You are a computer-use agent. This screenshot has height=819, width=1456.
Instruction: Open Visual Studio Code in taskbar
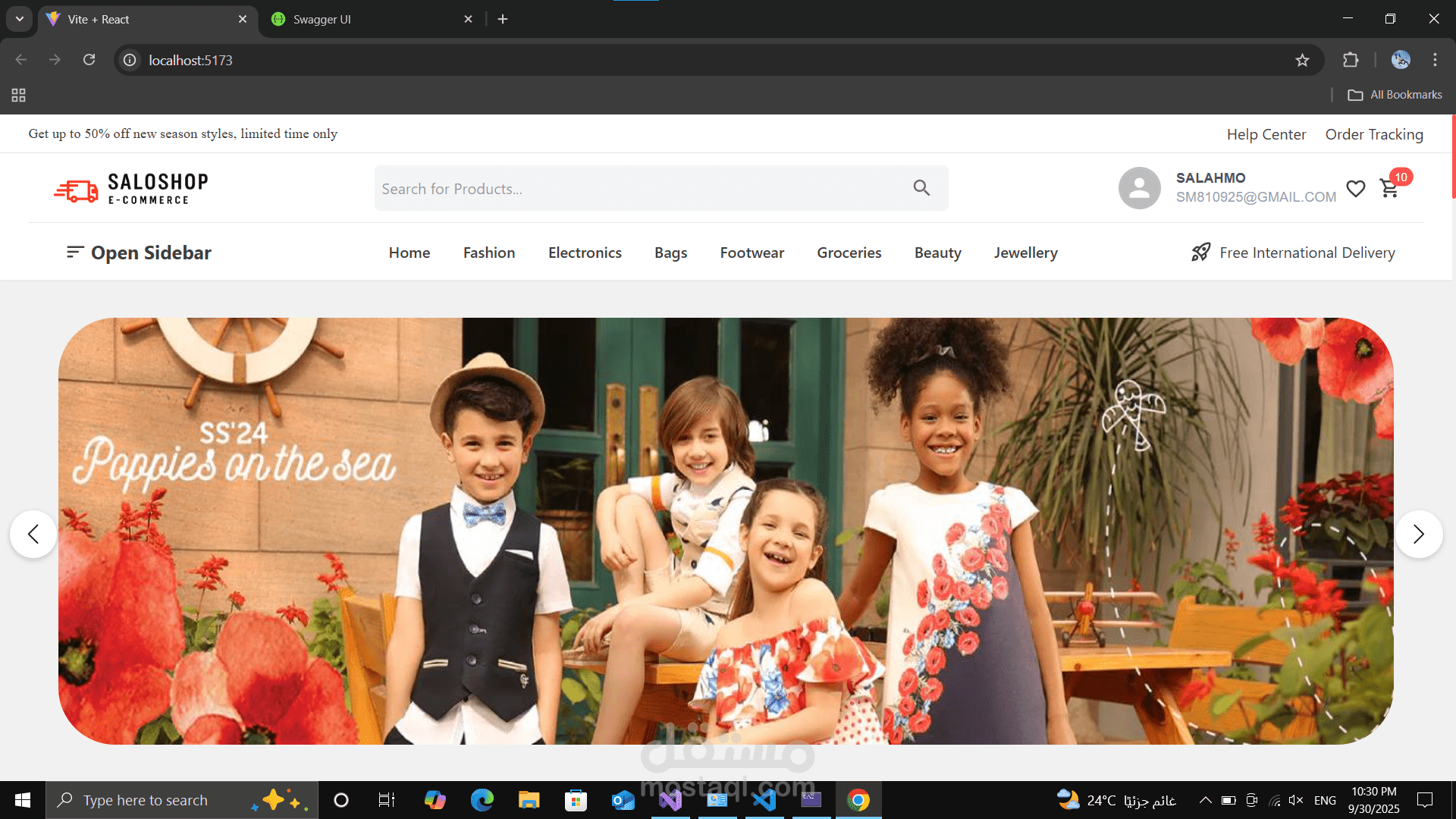(764, 800)
